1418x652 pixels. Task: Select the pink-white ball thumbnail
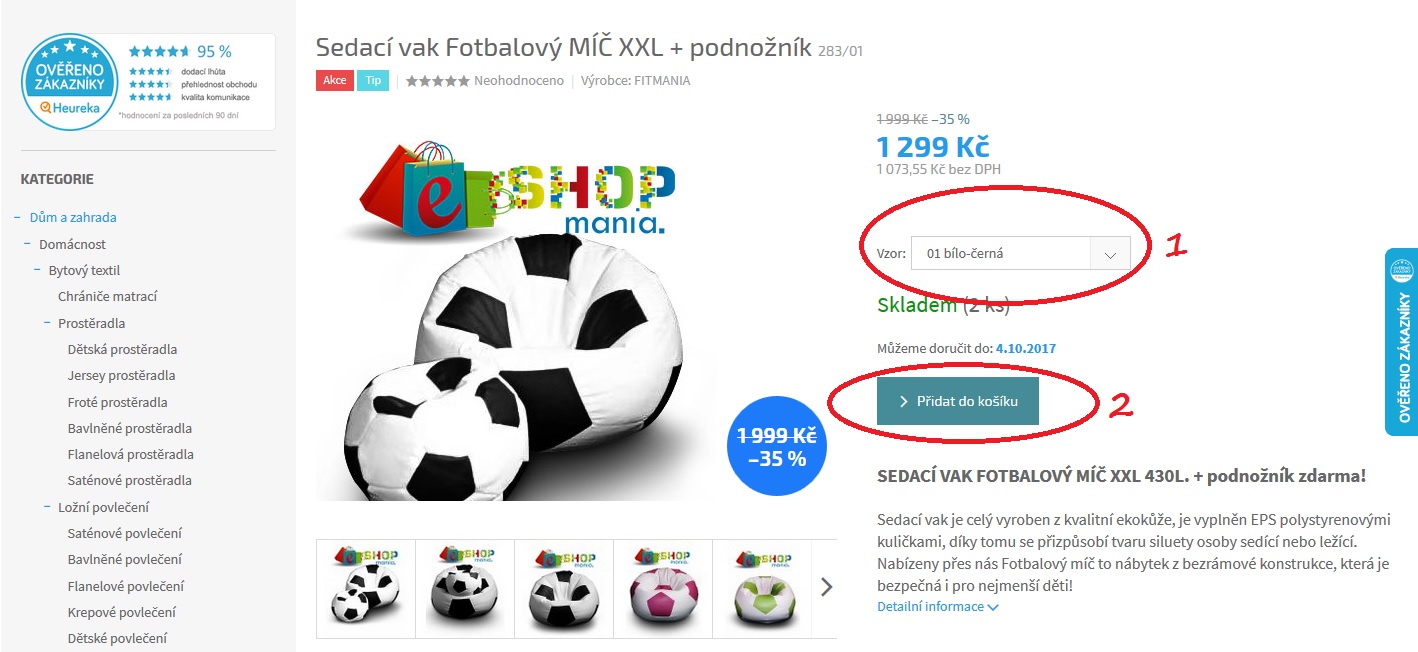tap(663, 588)
